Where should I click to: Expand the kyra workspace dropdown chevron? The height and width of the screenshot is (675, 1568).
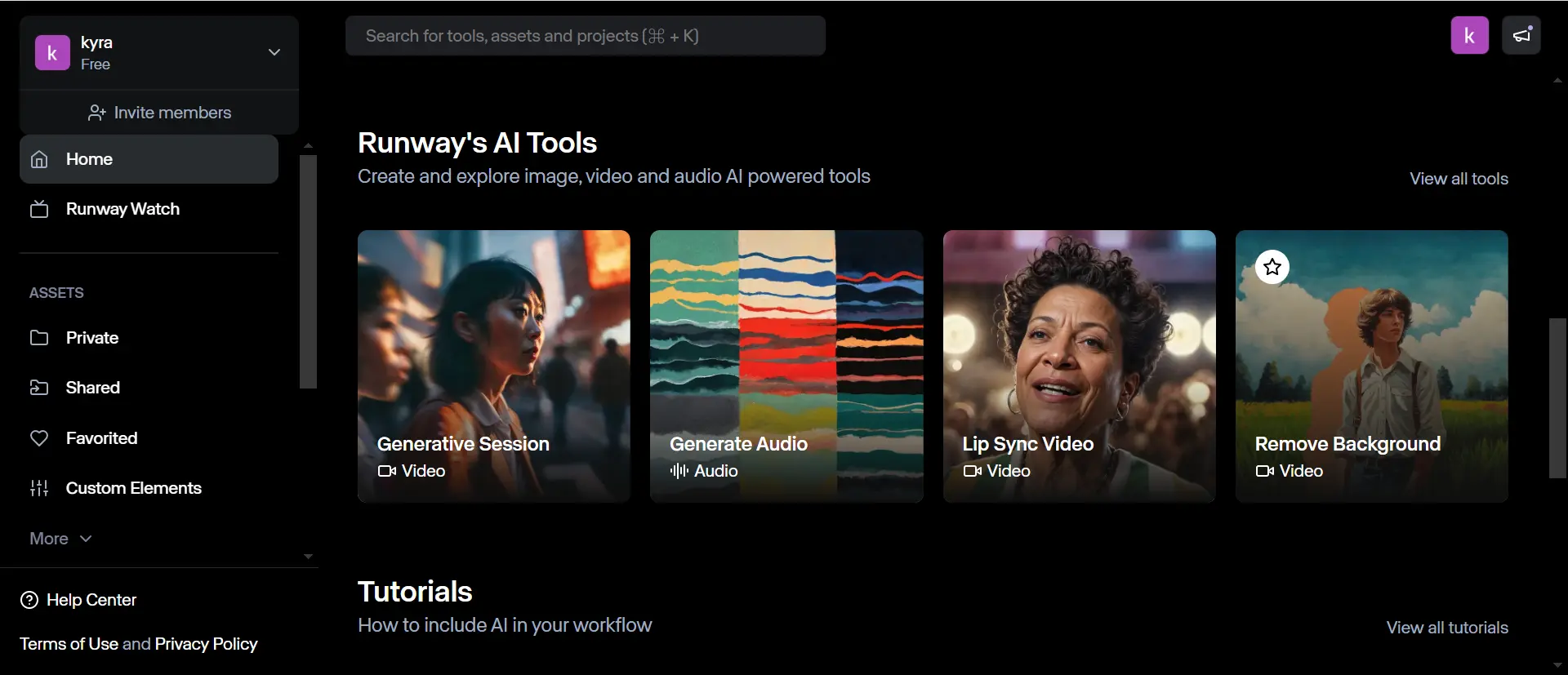(x=274, y=52)
